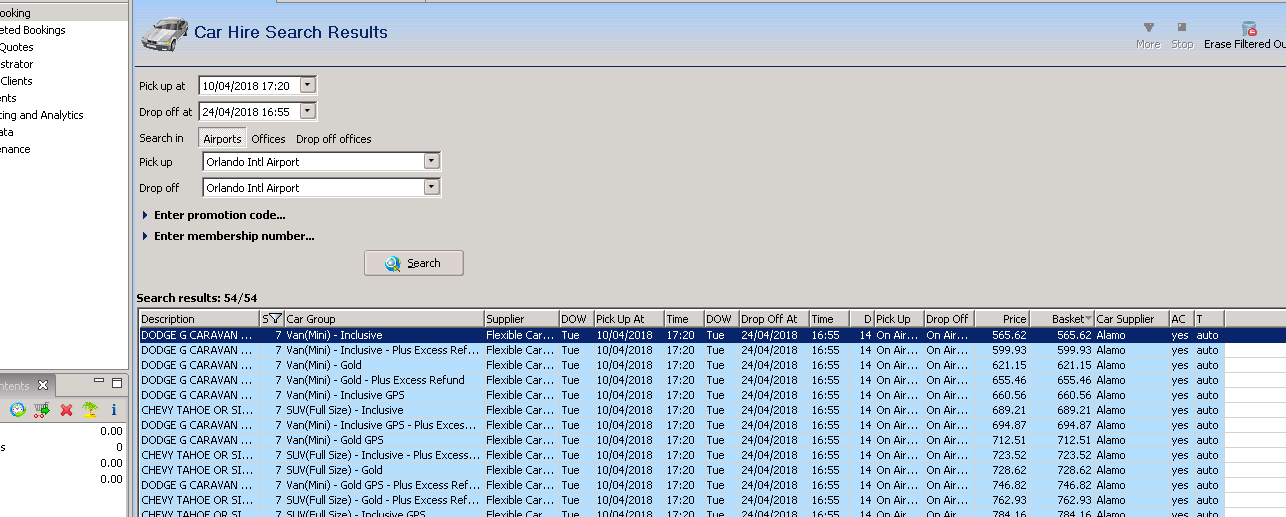
Task: Open the 'cing and Analytics' navigation item
Action: pos(42,115)
